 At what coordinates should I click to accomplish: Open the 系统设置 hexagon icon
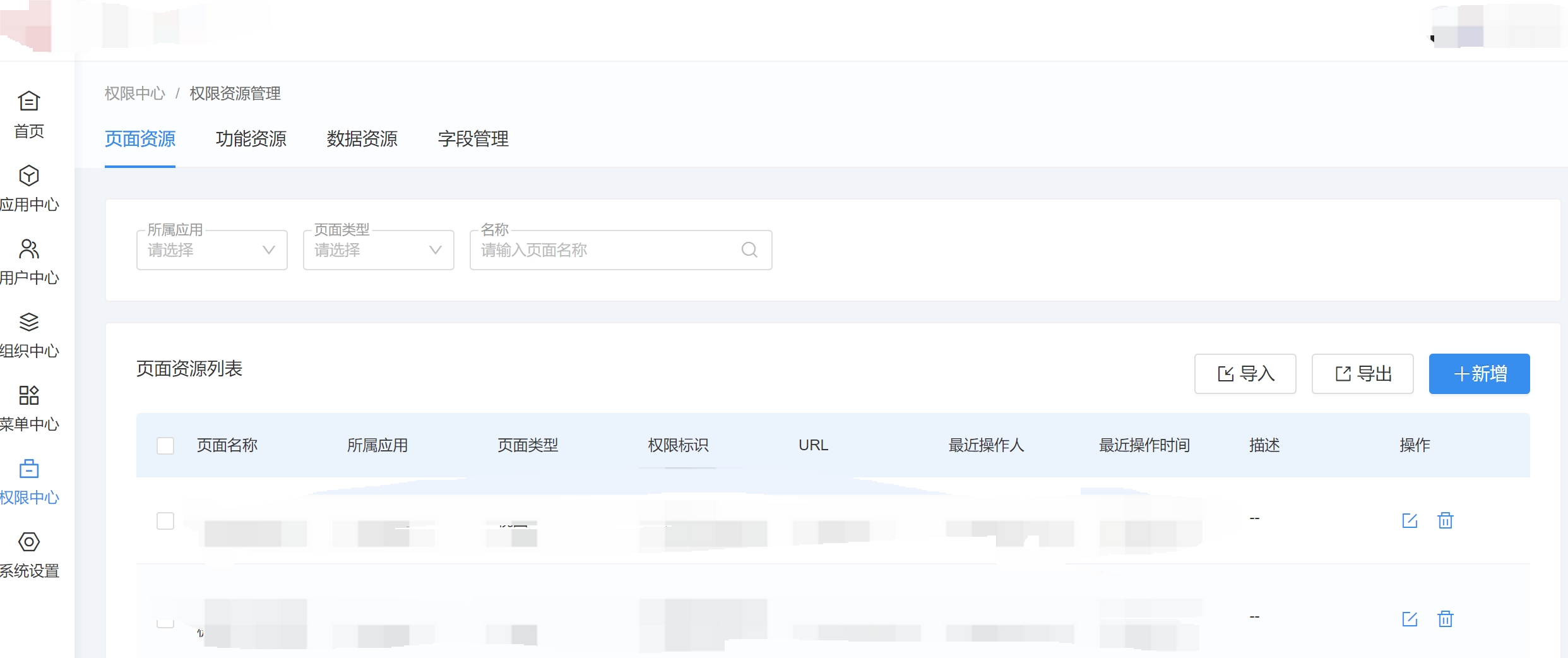29,542
